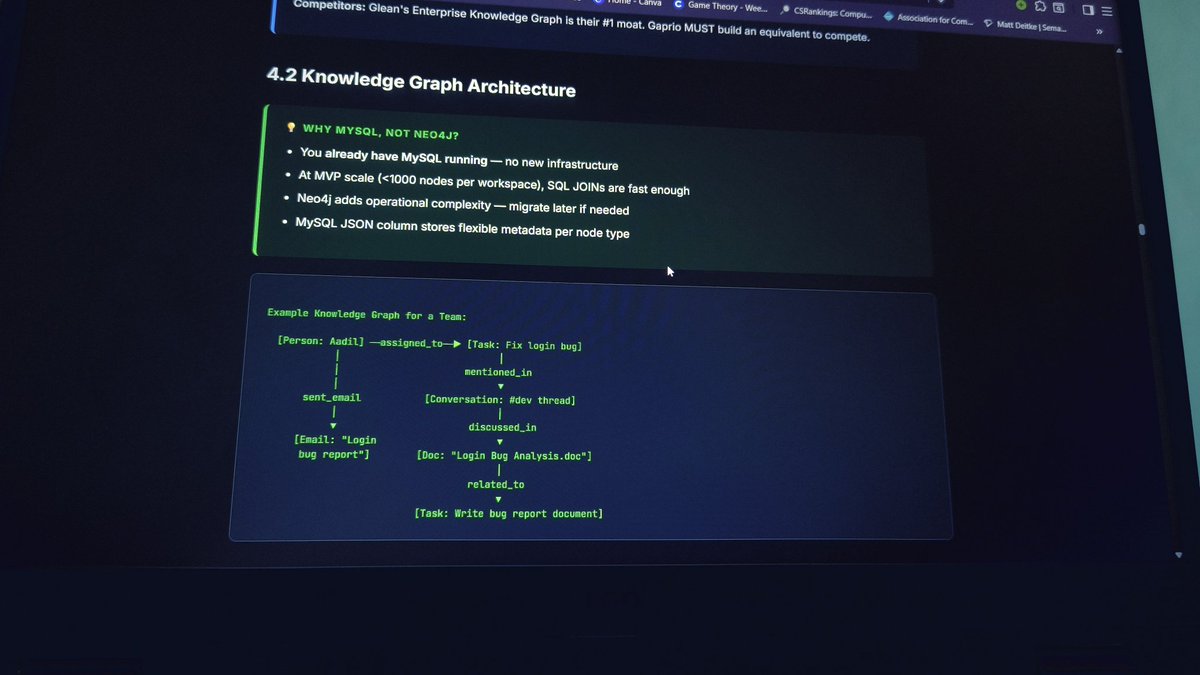
Task: Click the screenshot extension icon beside the puzzle icon
Action: 1058,7
